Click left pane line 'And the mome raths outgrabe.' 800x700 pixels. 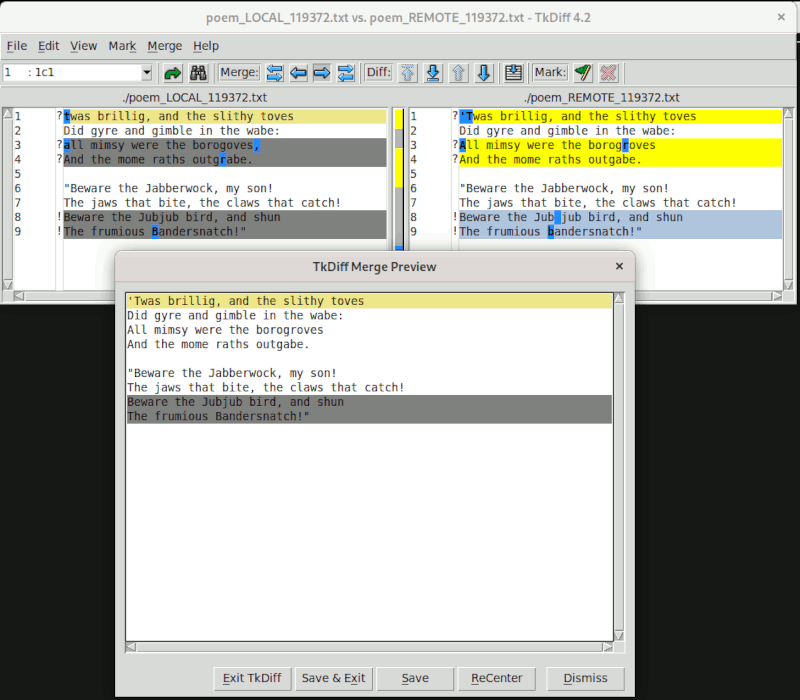click(224, 160)
